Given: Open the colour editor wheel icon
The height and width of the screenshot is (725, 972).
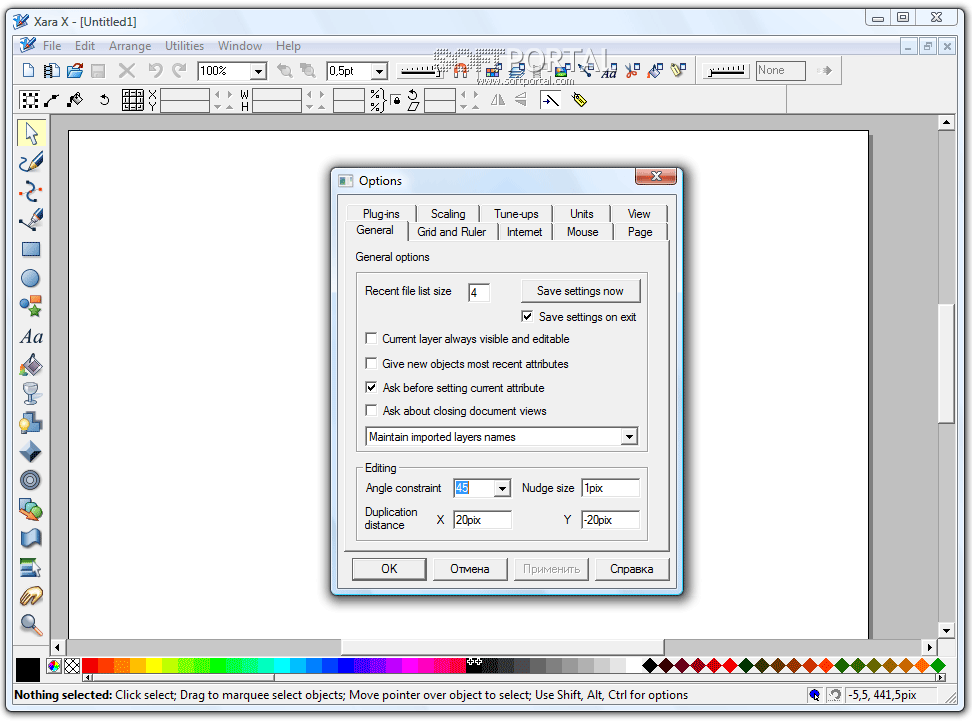Looking at the screenshot, I should (54, 666).
